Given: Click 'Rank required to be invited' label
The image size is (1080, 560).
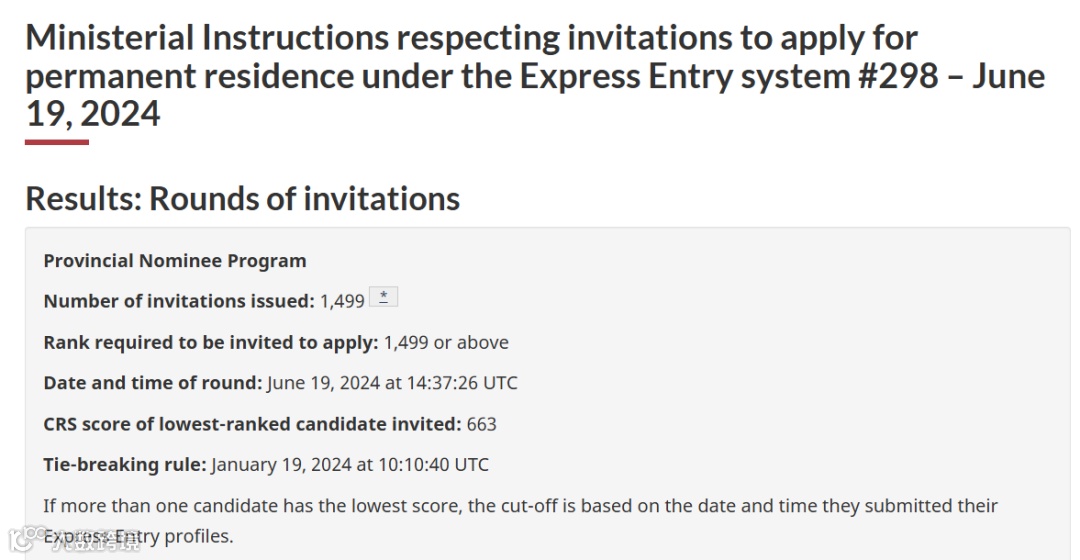Looking at the screenshot, I should pyautogui.click(x=210, y=342).
